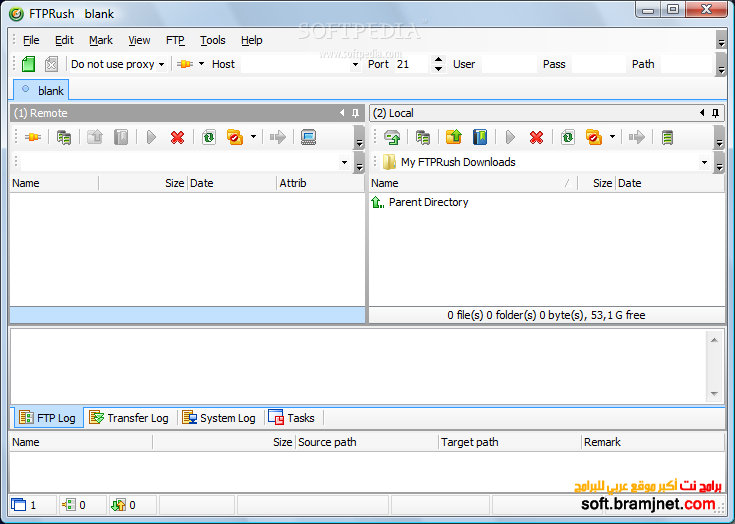Click Remote pane filter folder icon
Viewport: 735px width, 524px height.
(x=235, y=137)
